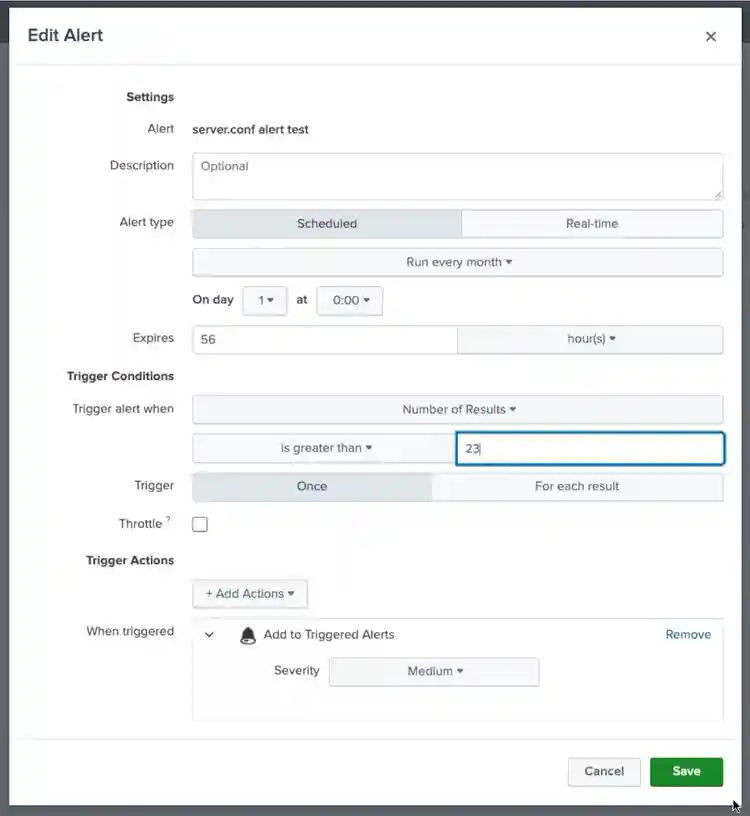
Task: Set trigger to Once
Action: tap(312, 487)
